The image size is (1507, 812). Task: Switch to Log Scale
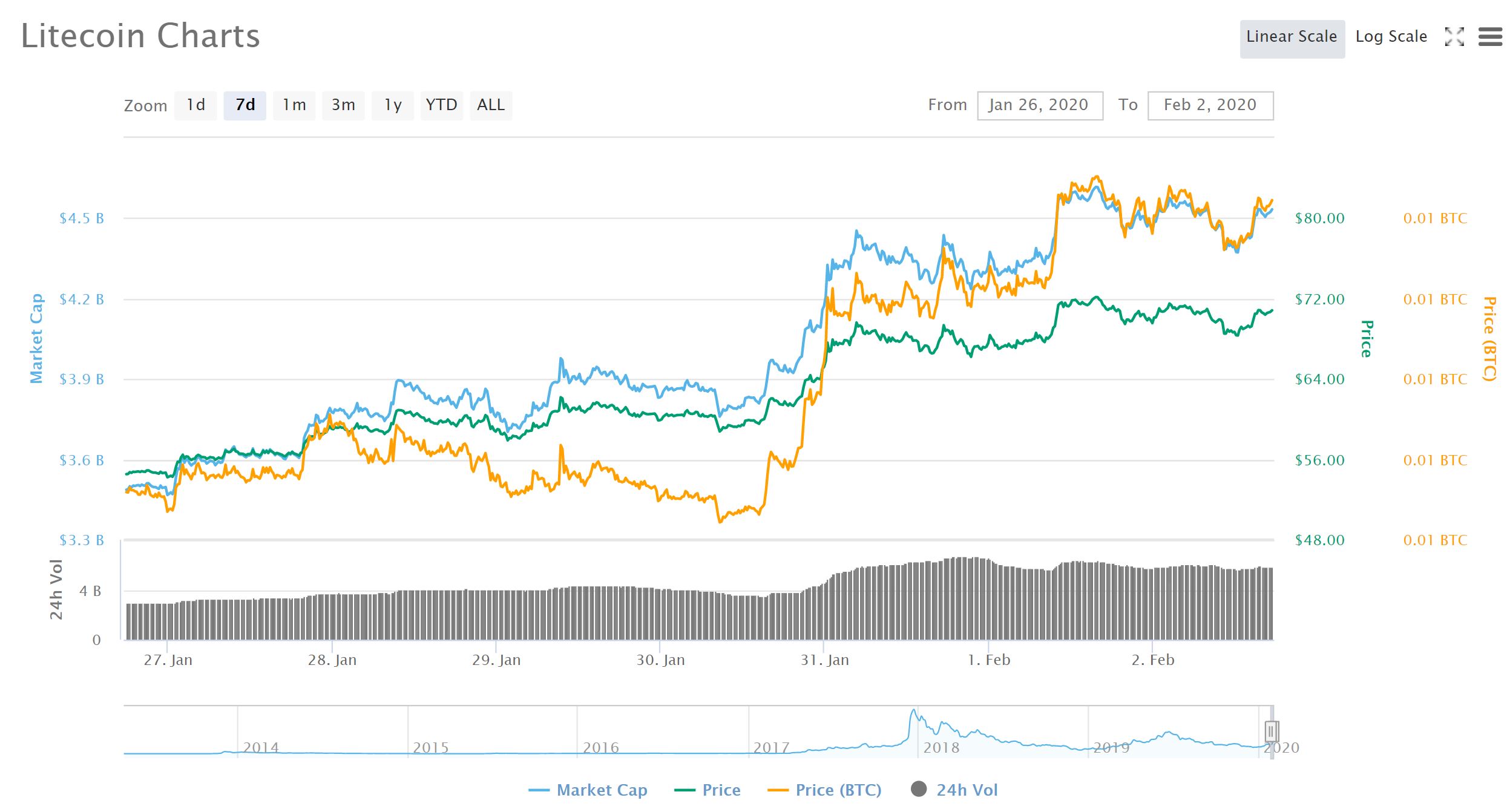1391,37
